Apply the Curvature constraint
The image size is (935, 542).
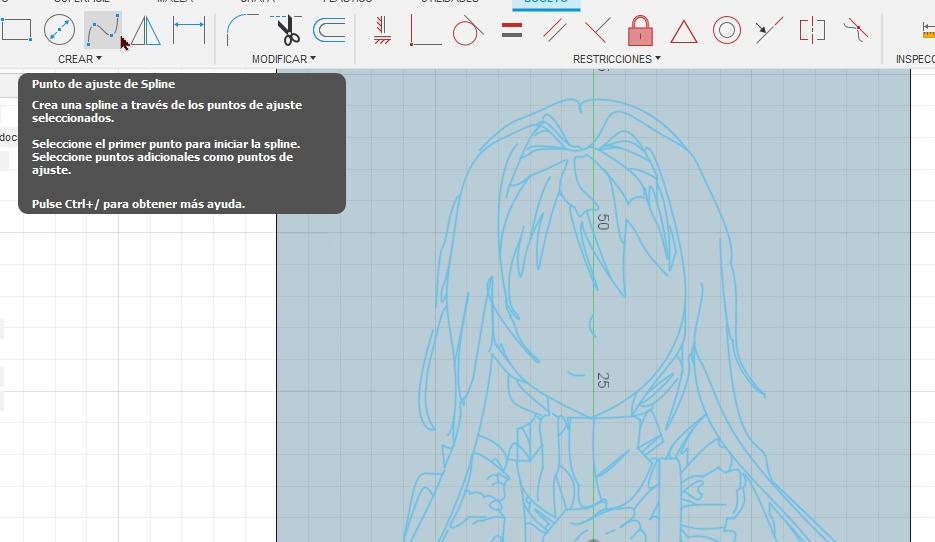[x=856, y=30]
